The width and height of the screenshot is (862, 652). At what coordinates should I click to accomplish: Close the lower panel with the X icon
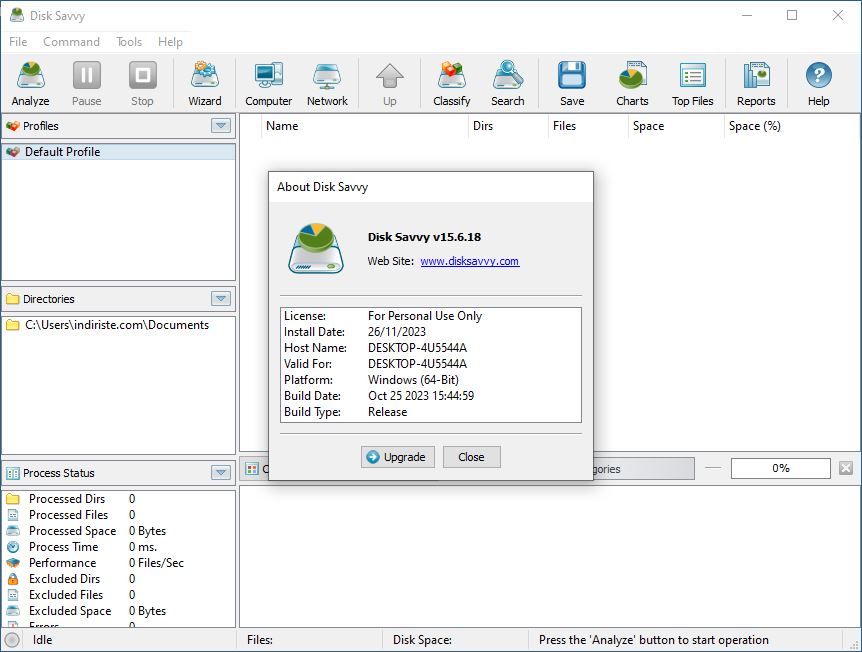click(x=846, y=468)
